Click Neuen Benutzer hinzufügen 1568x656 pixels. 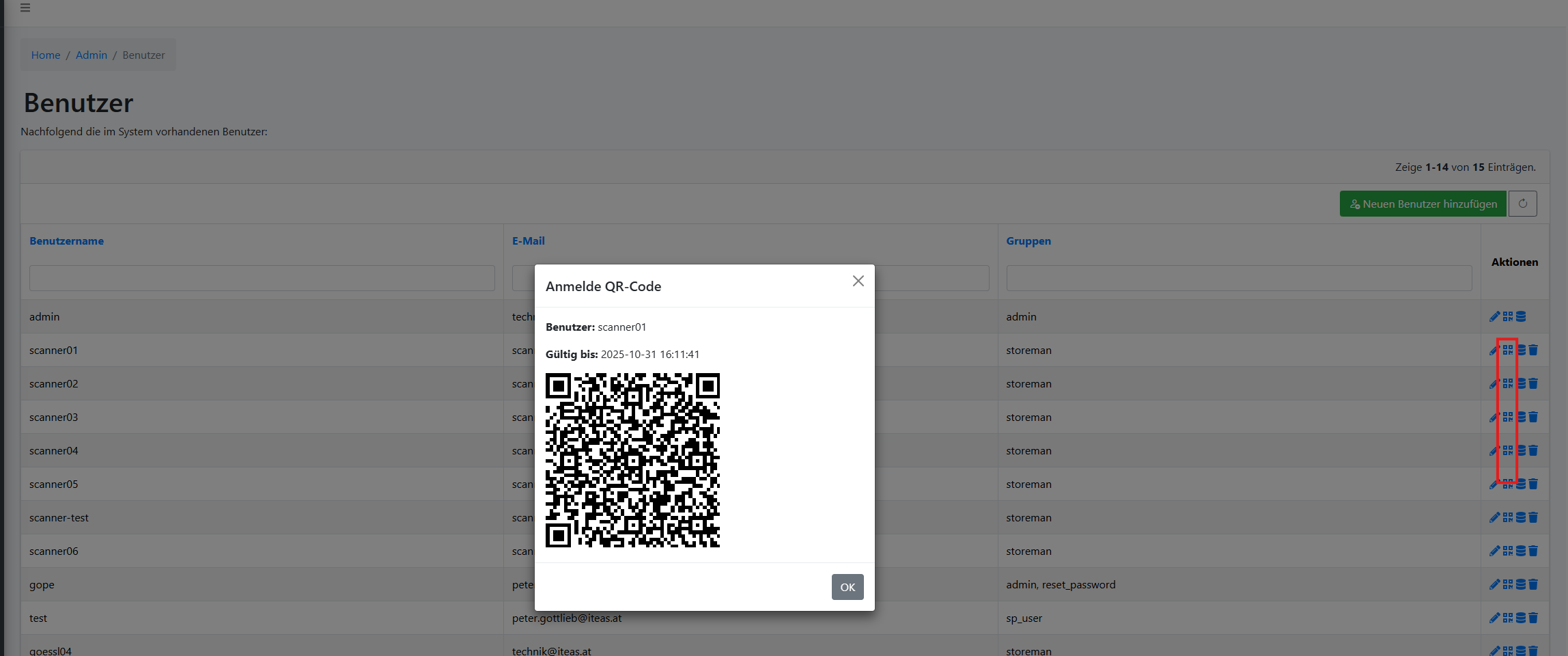coord(1423,203)
